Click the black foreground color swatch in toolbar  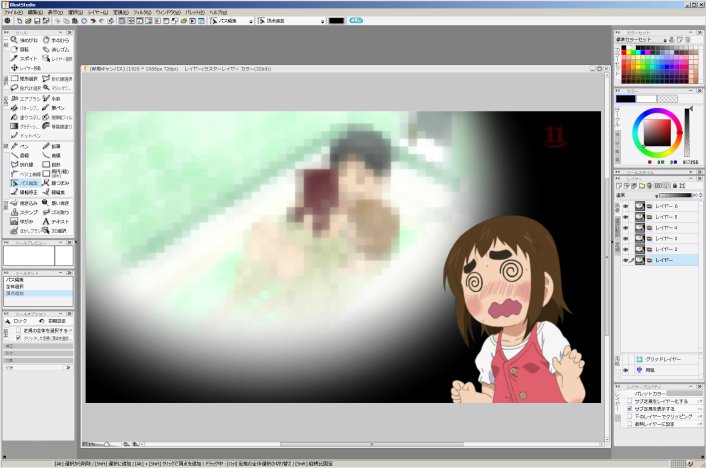(336, 21)
